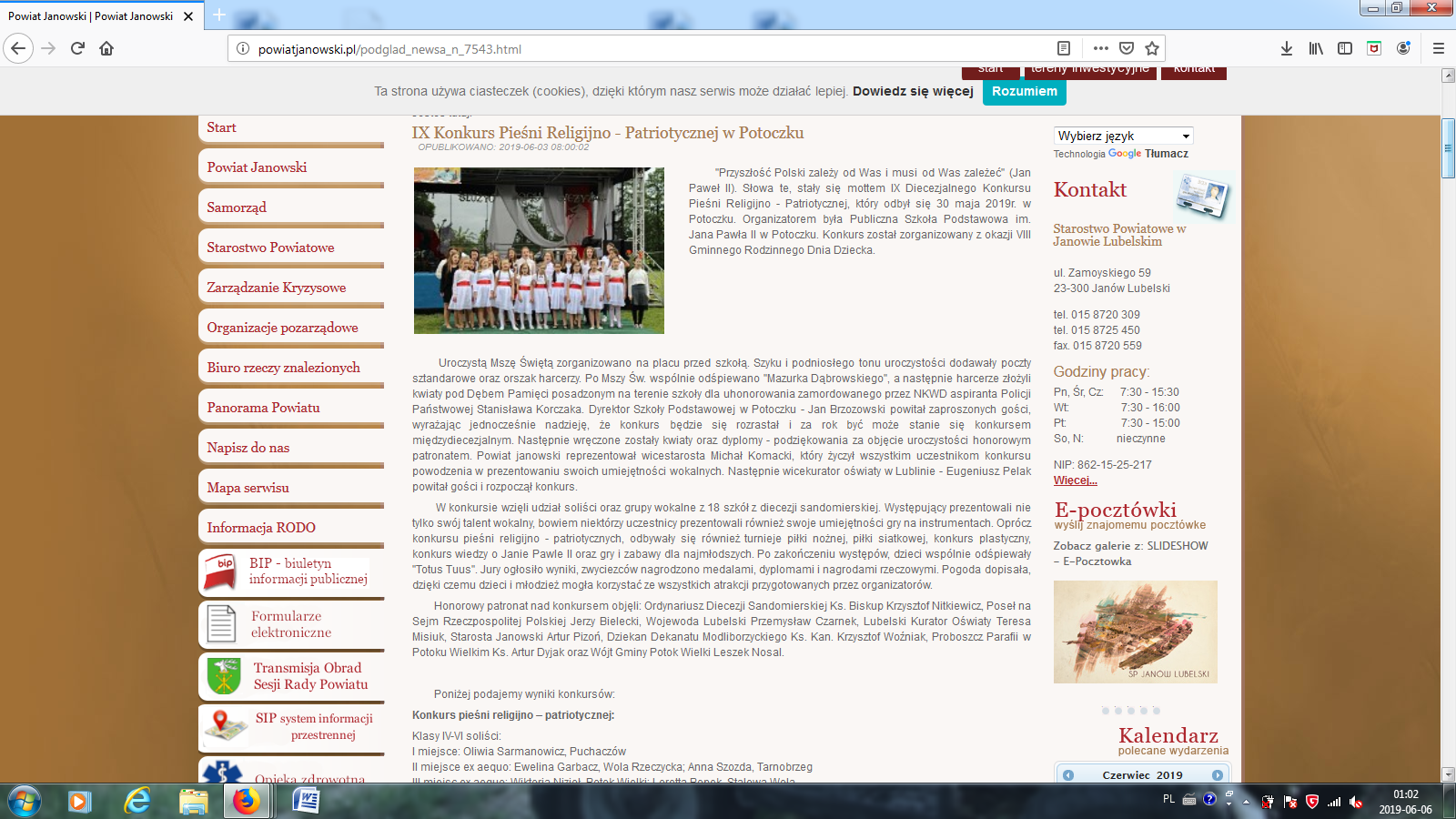1456x819 pixels.
Task: Save page to Pocket
Action: 1127,48
